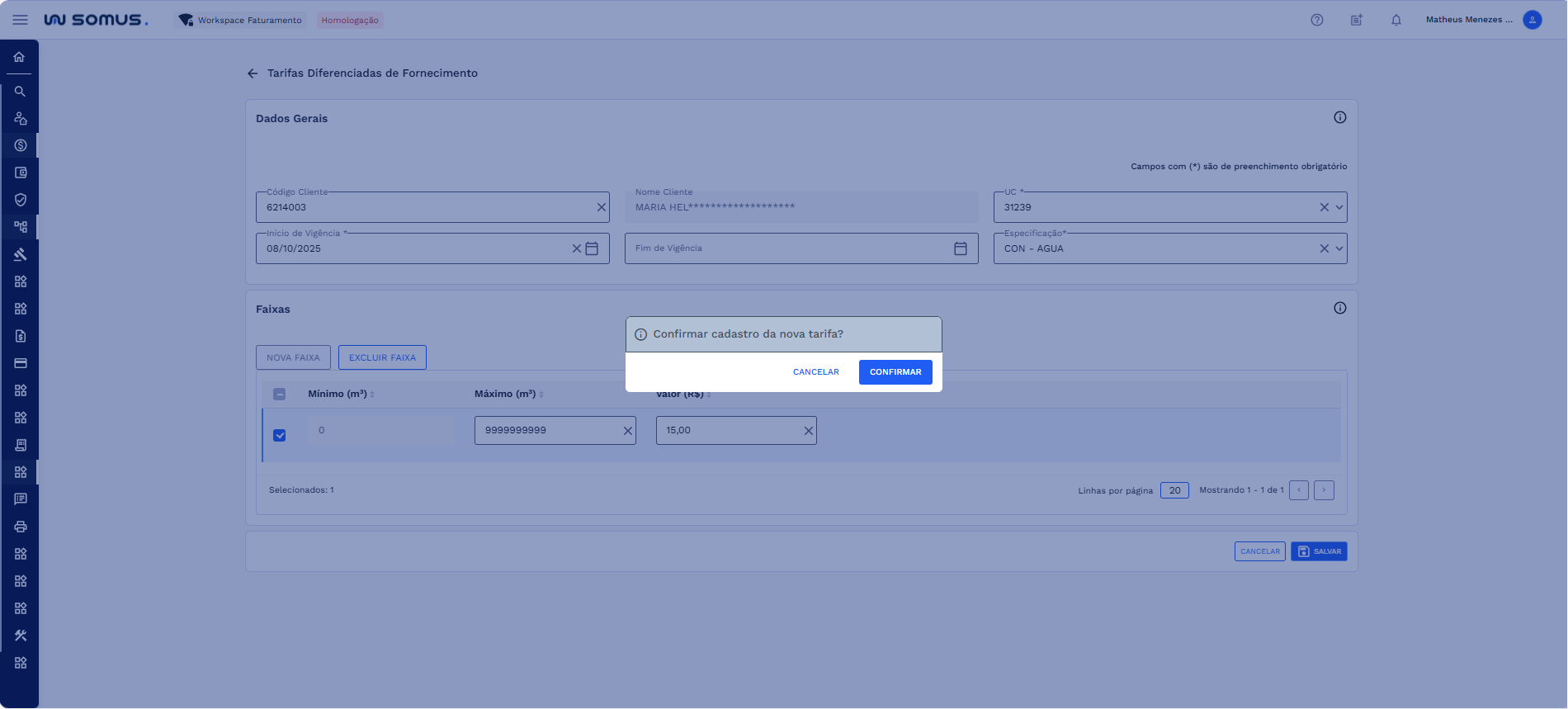Click CANCELAR in the confirmation dialog

815,372
